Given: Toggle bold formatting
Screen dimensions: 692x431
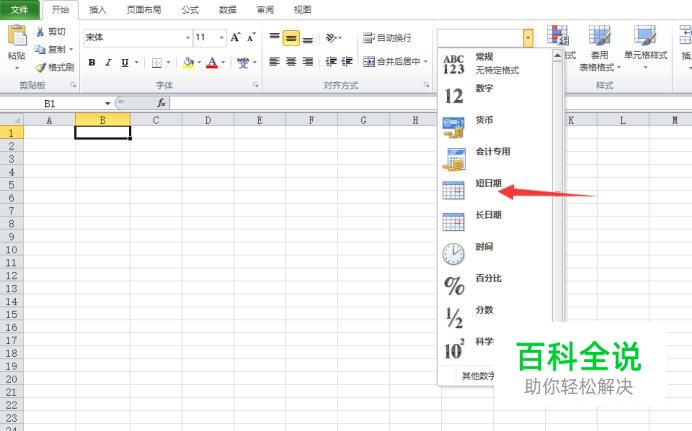Looking at the screenshot, I should pyautogui.click(x=92, y=63).
